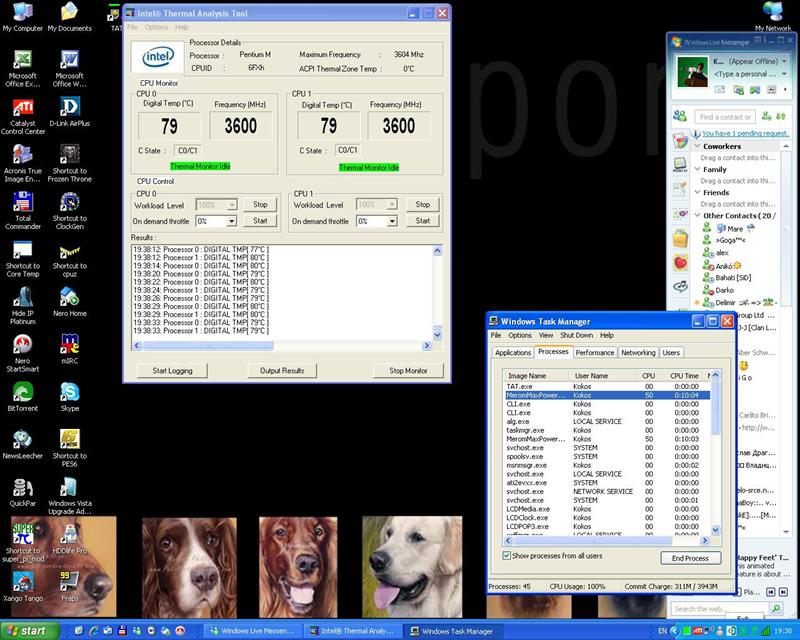Image resolution: width=800 pixels, height=640 pixels.
Task: Launch Nero StartSmart from desktop
Action: (22, 344)
